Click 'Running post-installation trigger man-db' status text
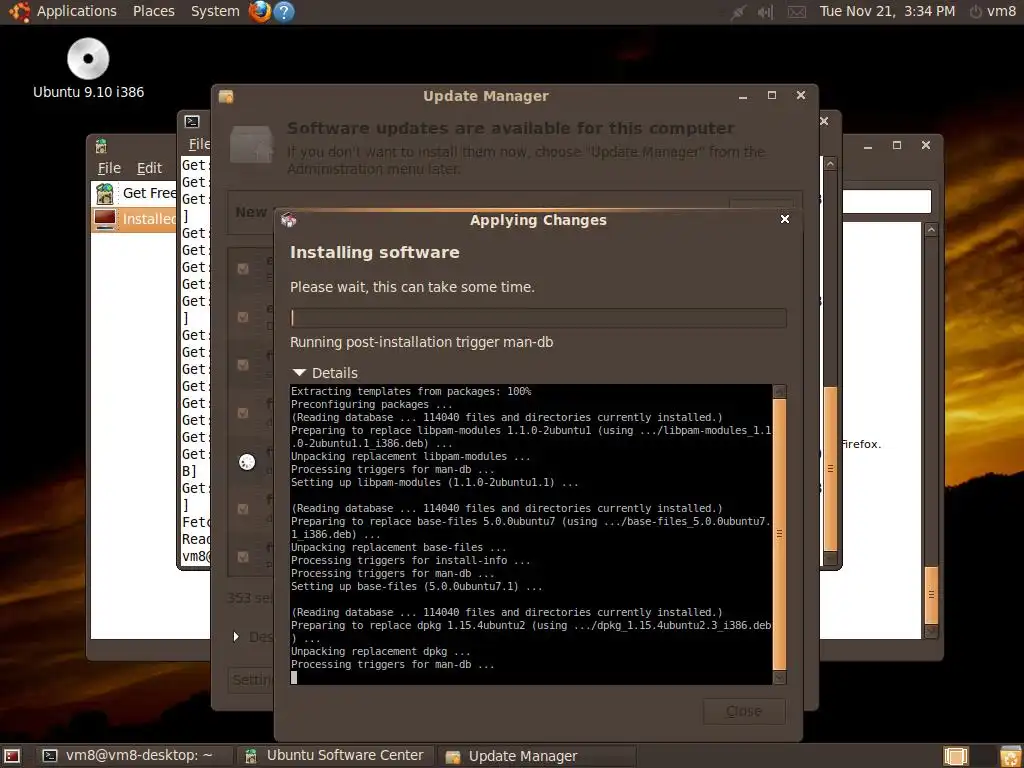The height and width of the screenshot is (768, 1024). tap(421, 342)
